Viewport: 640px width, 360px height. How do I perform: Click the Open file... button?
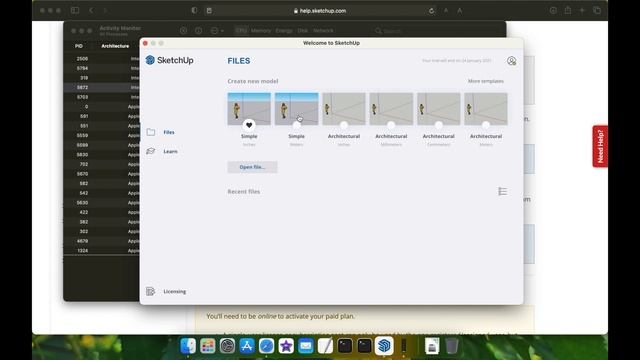[252, 167]
